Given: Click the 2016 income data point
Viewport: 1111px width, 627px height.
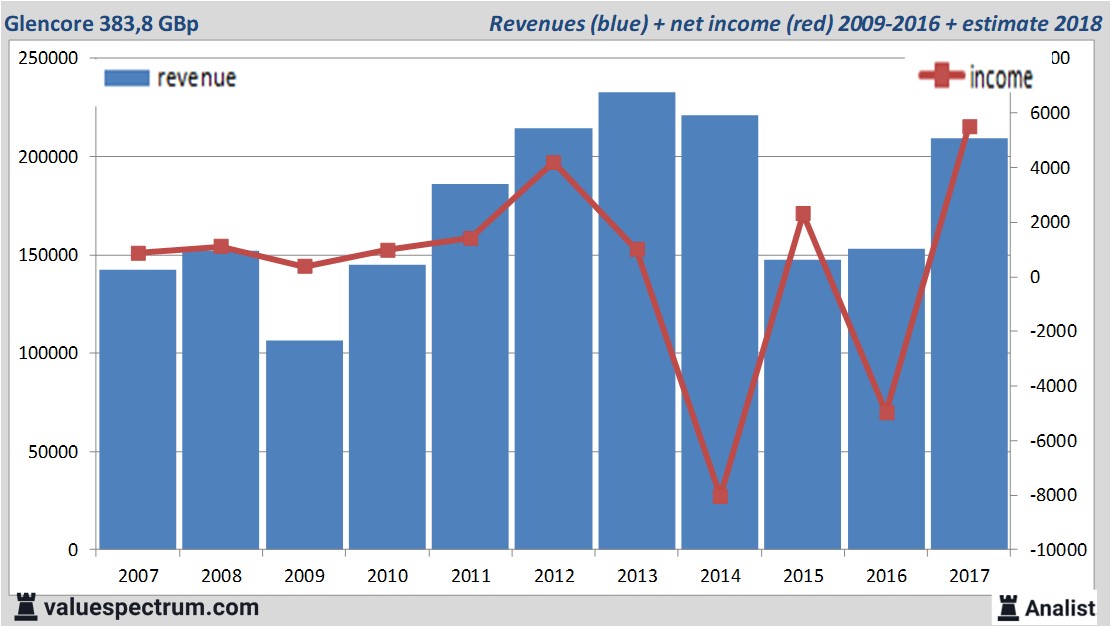Looking at the screenshot, I should tap(886, 412).
